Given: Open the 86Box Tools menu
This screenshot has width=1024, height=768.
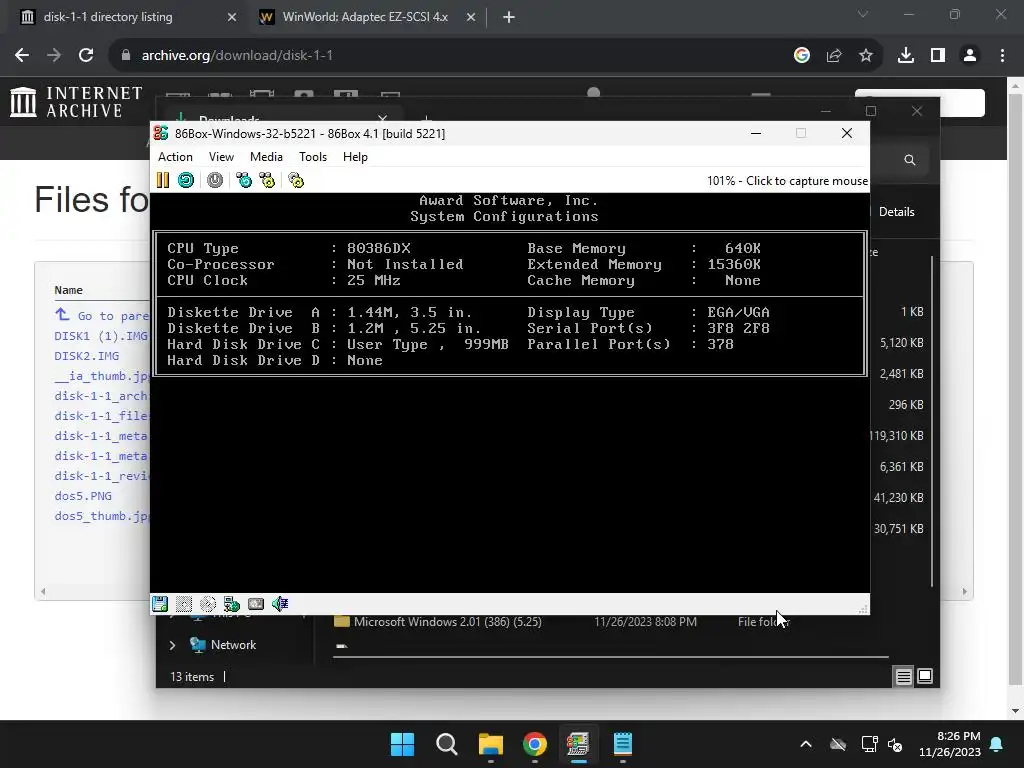Looking at the screenshot, I should coord(313,157).
